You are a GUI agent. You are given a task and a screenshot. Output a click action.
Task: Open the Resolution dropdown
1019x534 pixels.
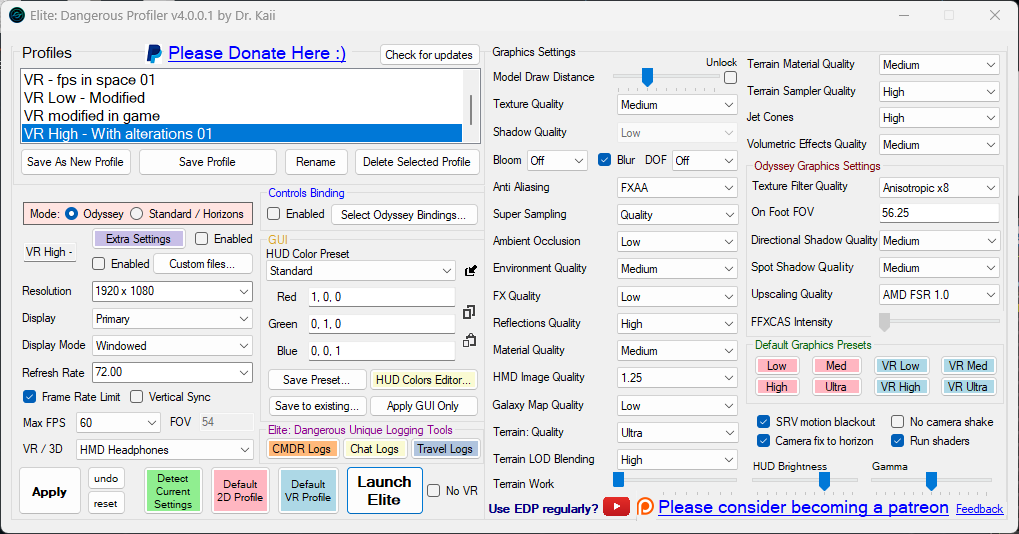pyautogui.click(x=172, y=291)
